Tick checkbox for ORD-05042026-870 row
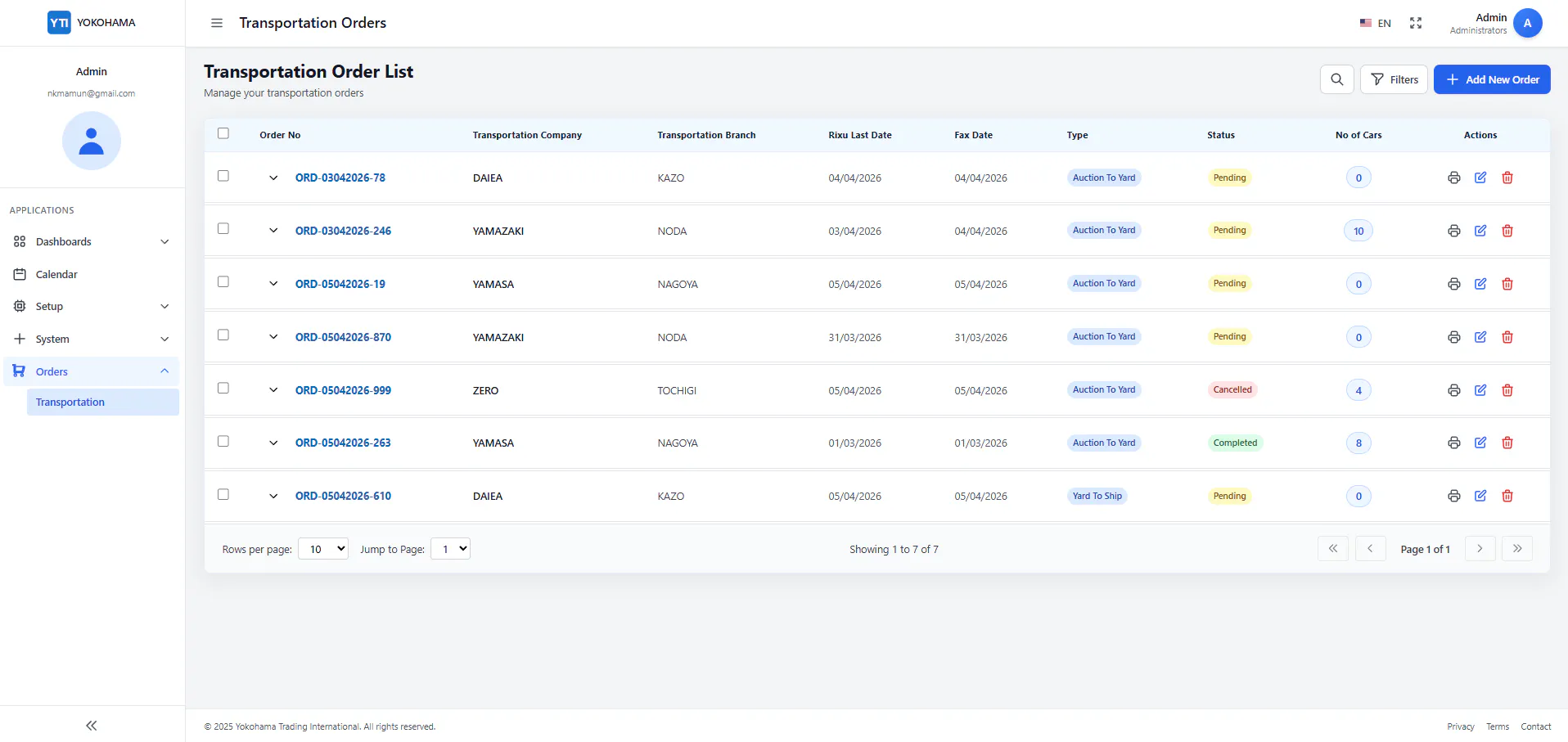The height and width of the screenshot is (742, 1568). point(223,335)
